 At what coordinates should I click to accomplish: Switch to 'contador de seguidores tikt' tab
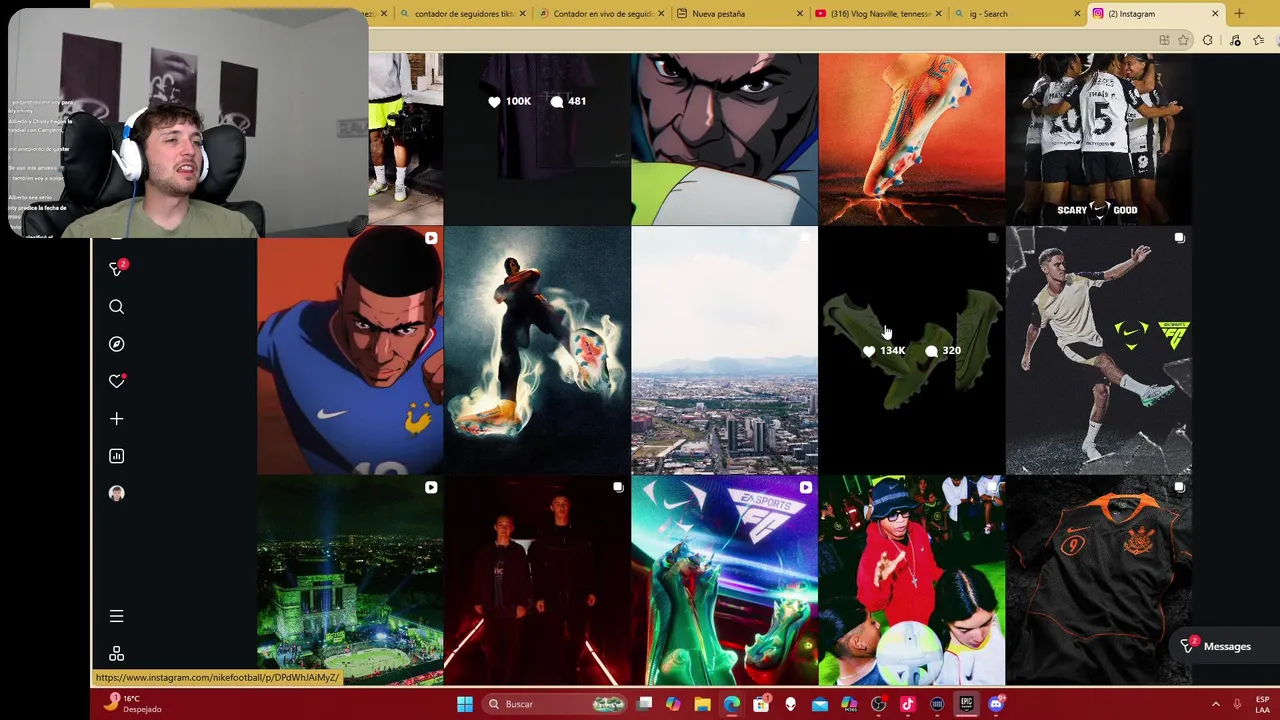coord(464,14)
